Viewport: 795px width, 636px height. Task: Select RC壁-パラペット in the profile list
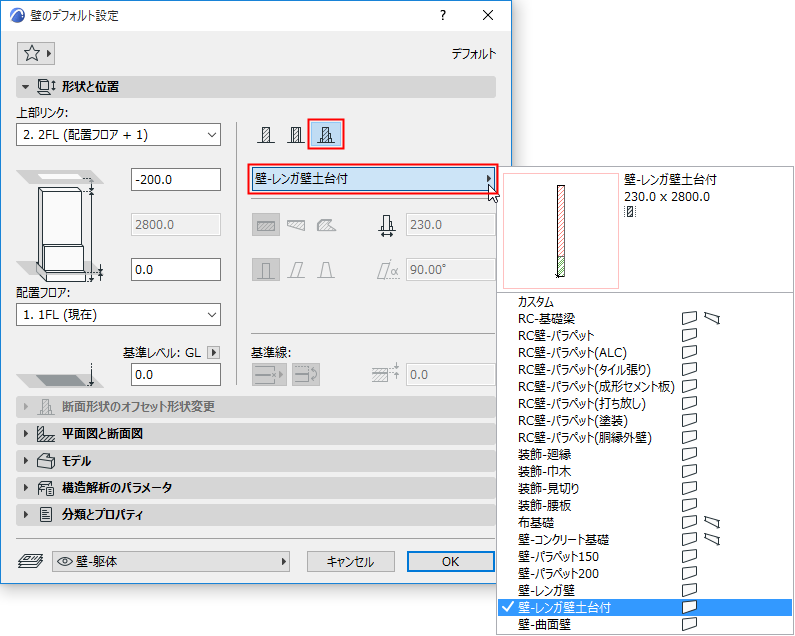pos(644,335)
